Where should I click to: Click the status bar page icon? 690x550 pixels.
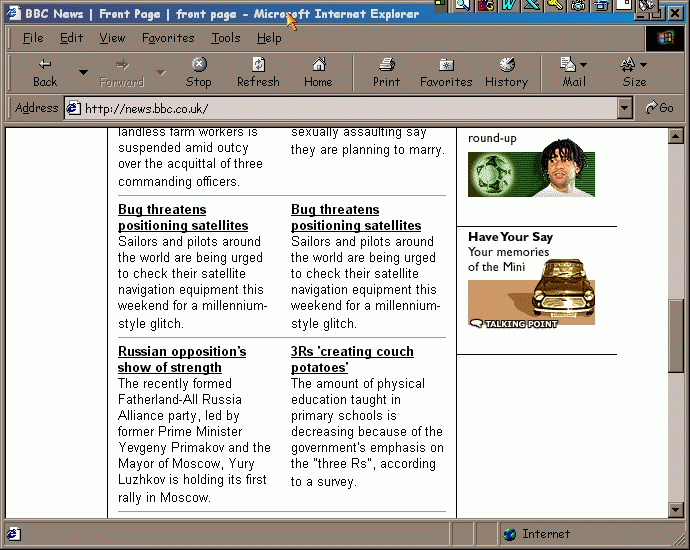(13, 534)
